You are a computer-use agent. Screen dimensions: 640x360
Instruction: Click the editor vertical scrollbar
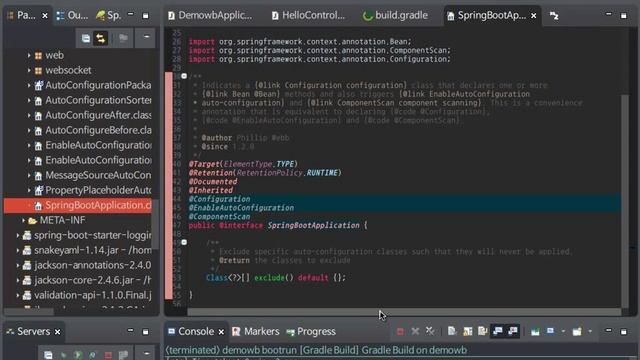click(x=625, y=201)
